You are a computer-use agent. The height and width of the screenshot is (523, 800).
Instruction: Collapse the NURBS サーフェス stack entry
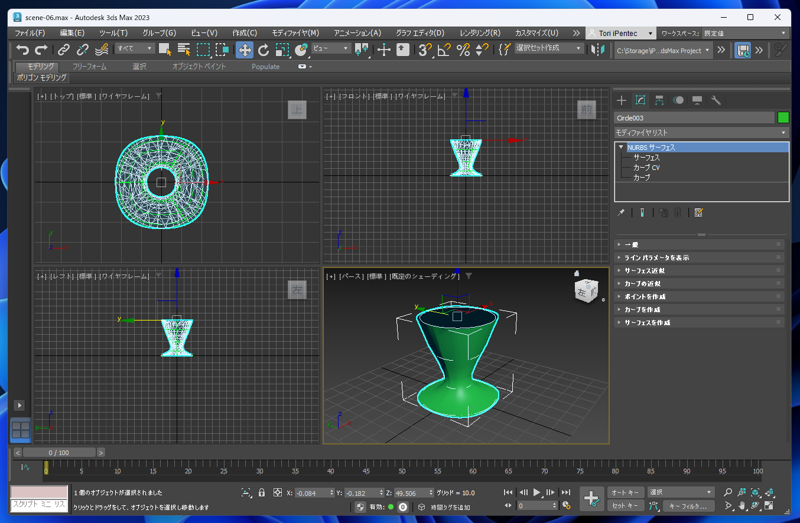click(x=621, y=147)
